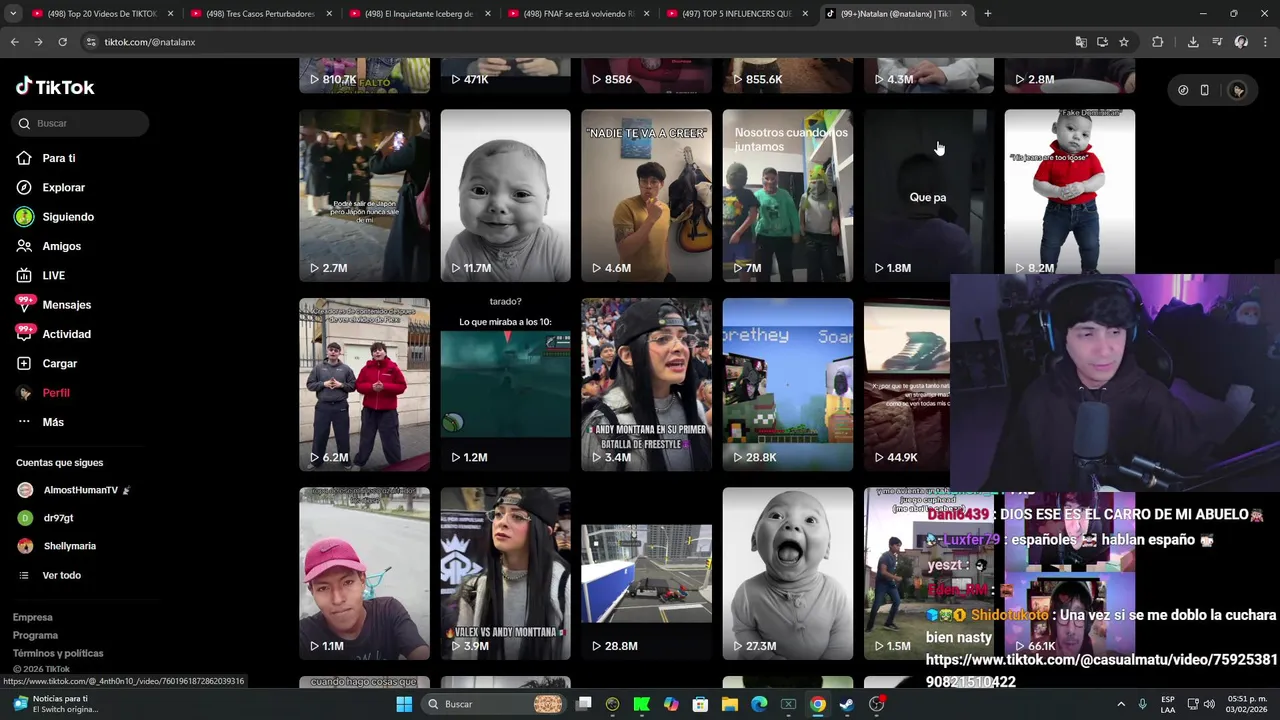Image resolution: width=1280 pixels, height=720 pixels.
Task: Reload the page
Action: point(62,42)
